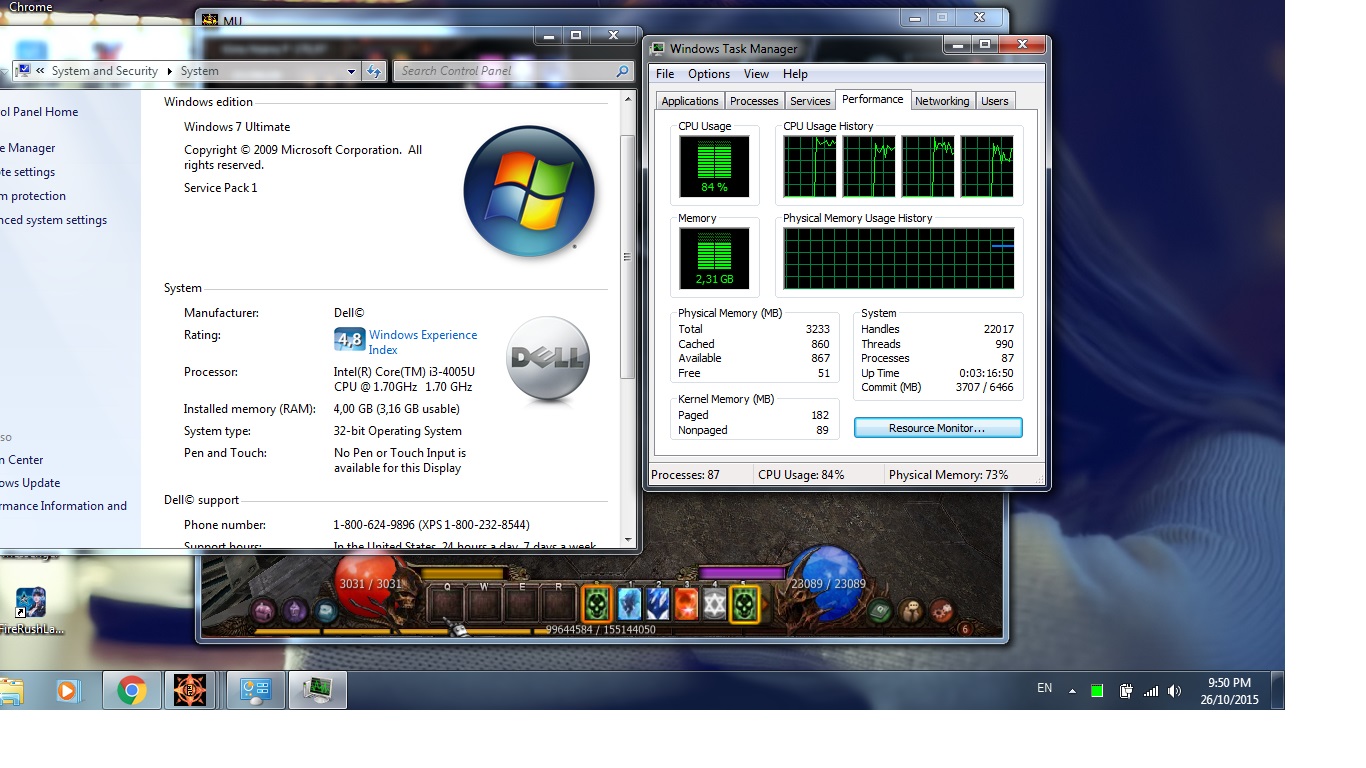Screen dimensions: 1366x768
Task: Open the System protection sidebar link
Action: pos(33,196)
